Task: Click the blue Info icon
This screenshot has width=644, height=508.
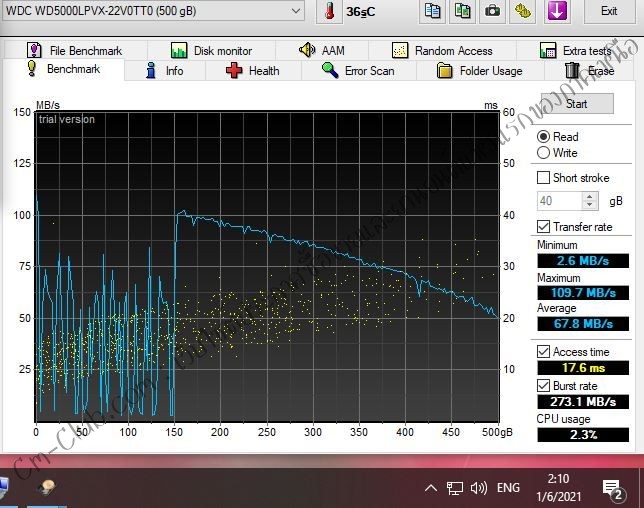Action: pos(151,71)
